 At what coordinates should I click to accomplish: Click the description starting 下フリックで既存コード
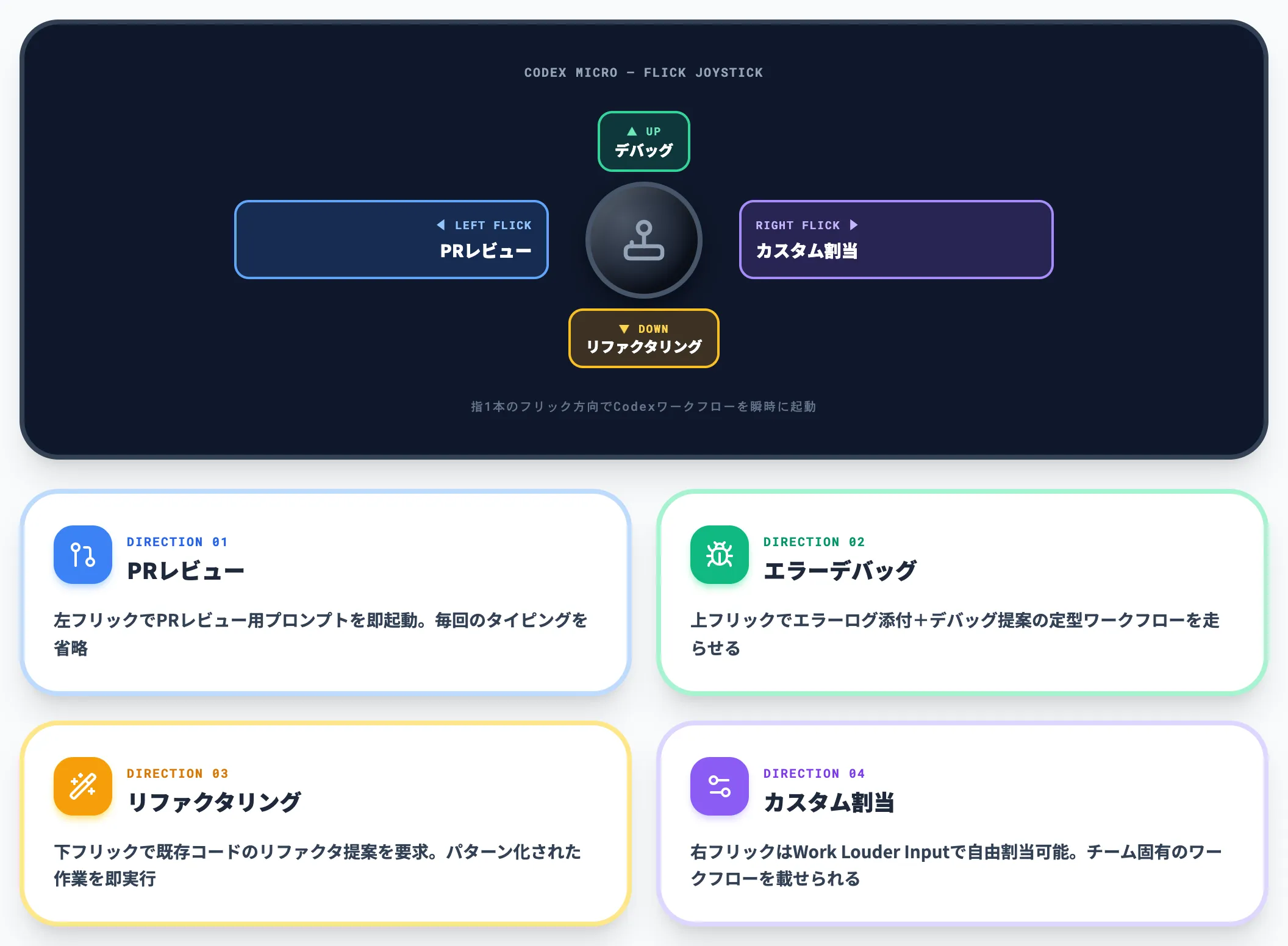(318, 865)
